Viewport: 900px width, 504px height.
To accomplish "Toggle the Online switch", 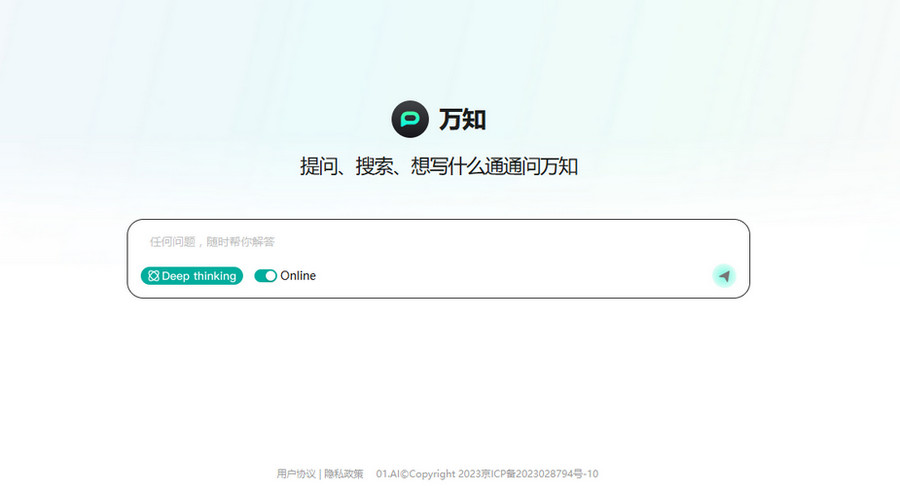I will coord(265,276).
